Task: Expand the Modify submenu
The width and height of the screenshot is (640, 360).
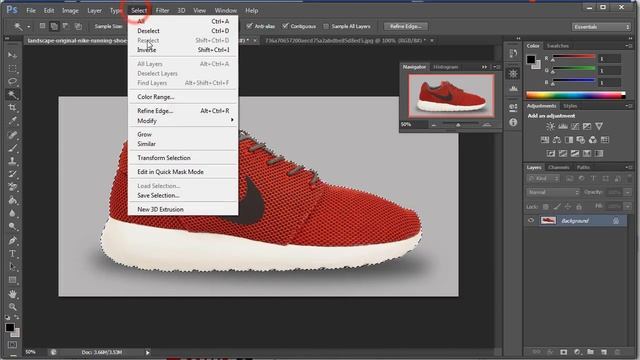Action: (183, 121)
